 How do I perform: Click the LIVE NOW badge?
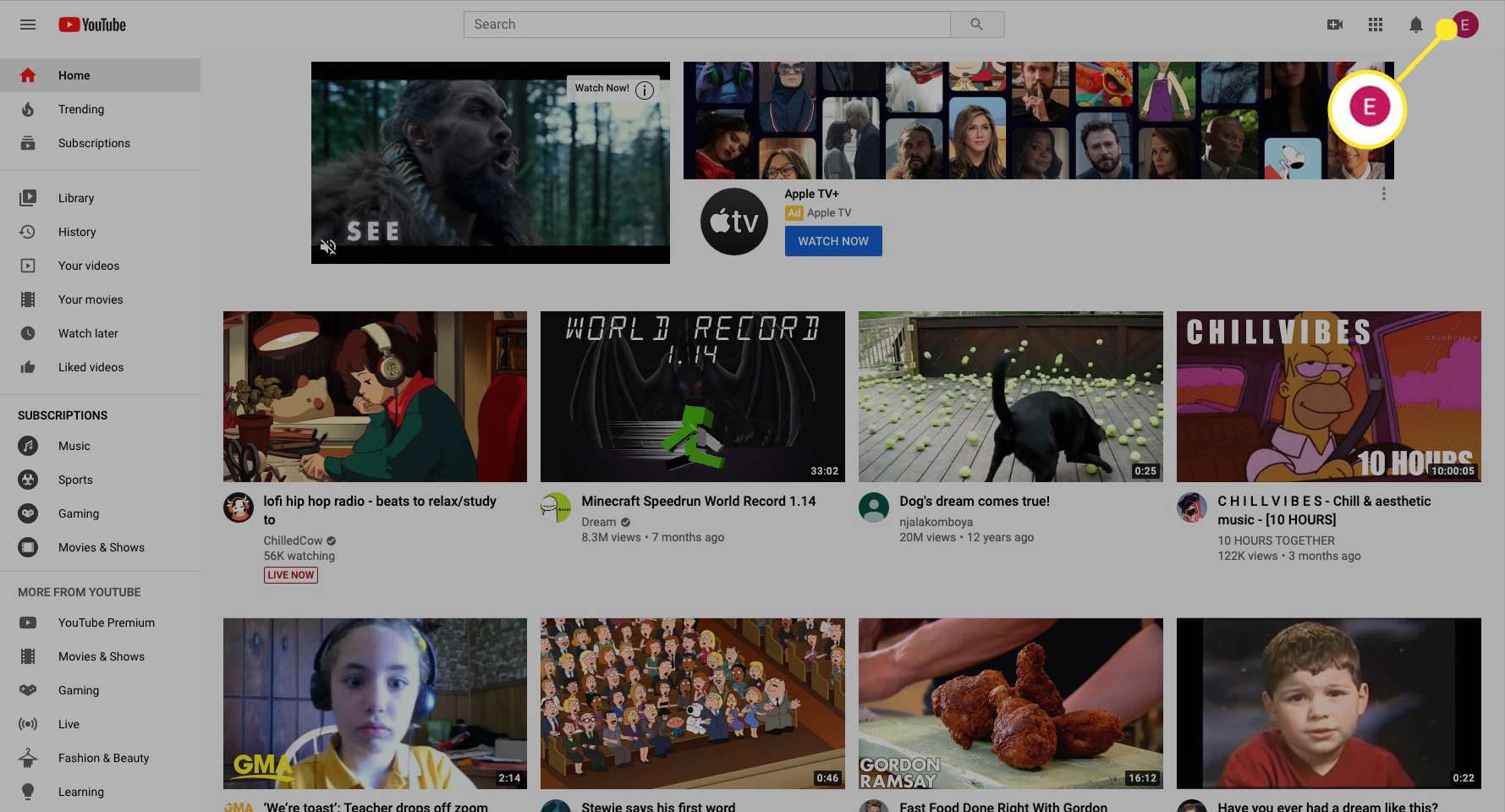click(x=291, y=575)
